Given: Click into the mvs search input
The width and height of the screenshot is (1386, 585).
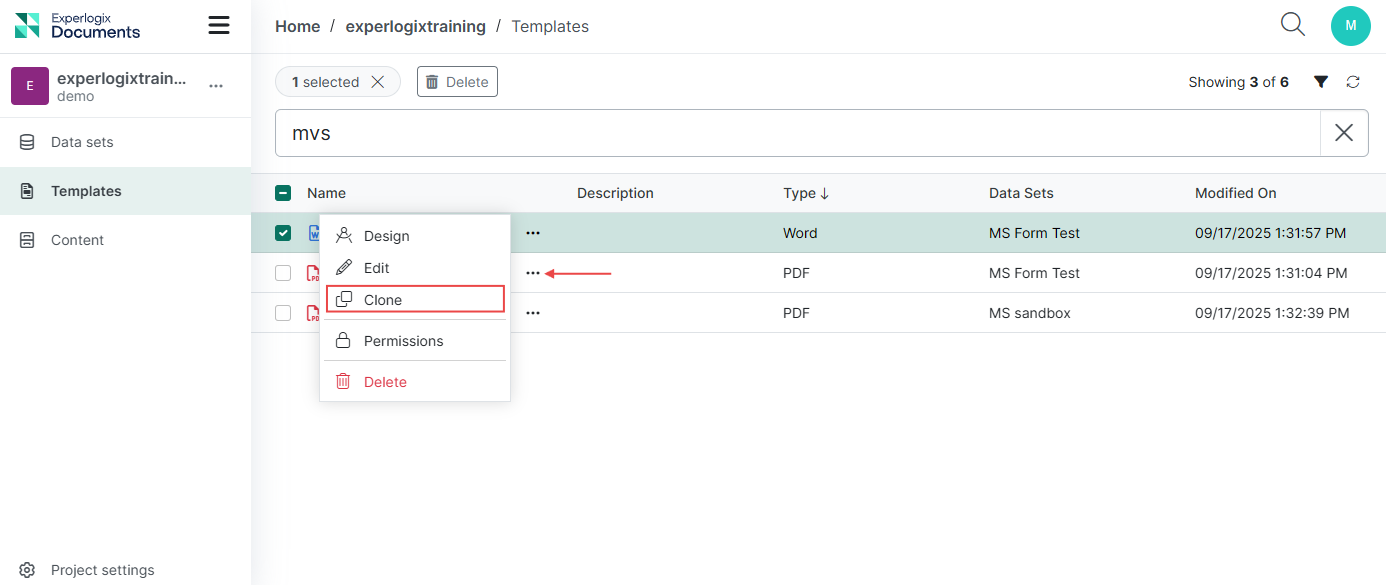Looking at the screenshot, I should tap(790, 133).
